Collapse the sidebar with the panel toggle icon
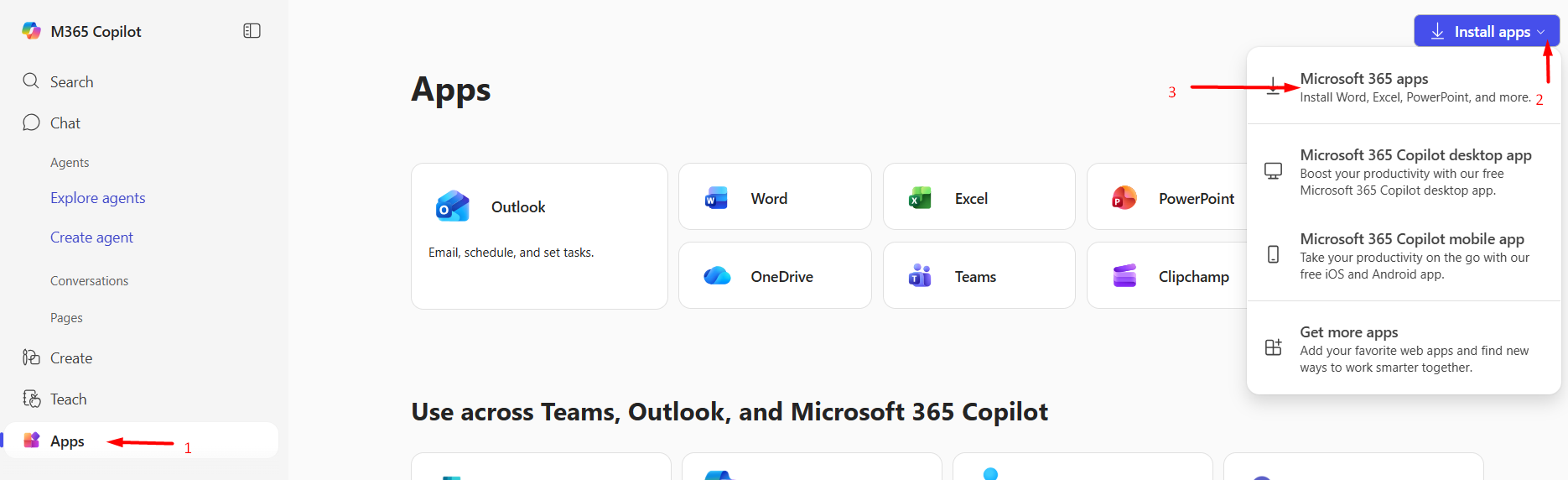 (x=252, y=31)
